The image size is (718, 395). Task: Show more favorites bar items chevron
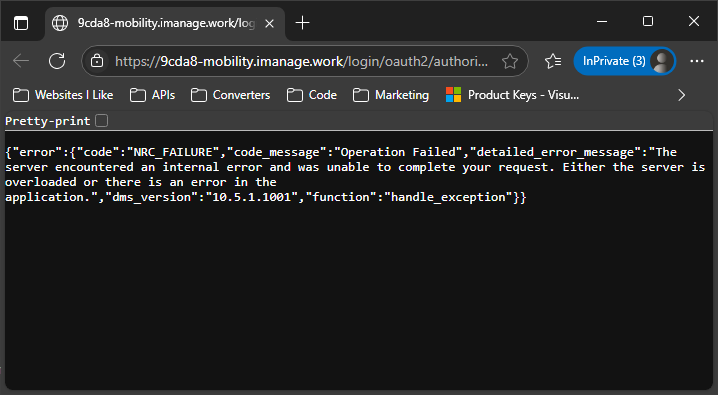681,95
